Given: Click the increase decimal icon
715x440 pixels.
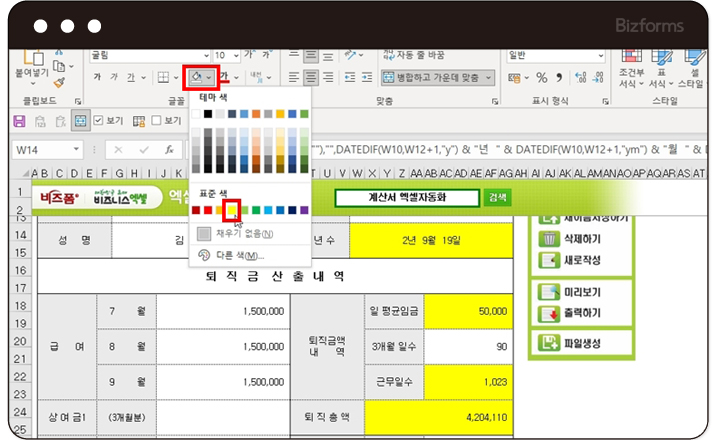Looking at the screenshot, I should 580,78.
